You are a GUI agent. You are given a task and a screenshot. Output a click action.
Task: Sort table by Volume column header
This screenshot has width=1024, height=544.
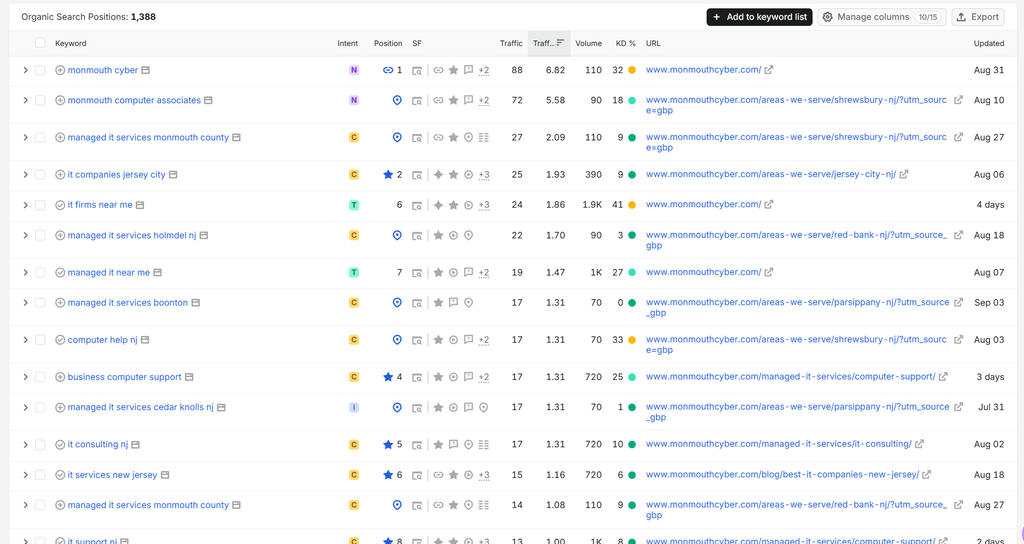588,43
